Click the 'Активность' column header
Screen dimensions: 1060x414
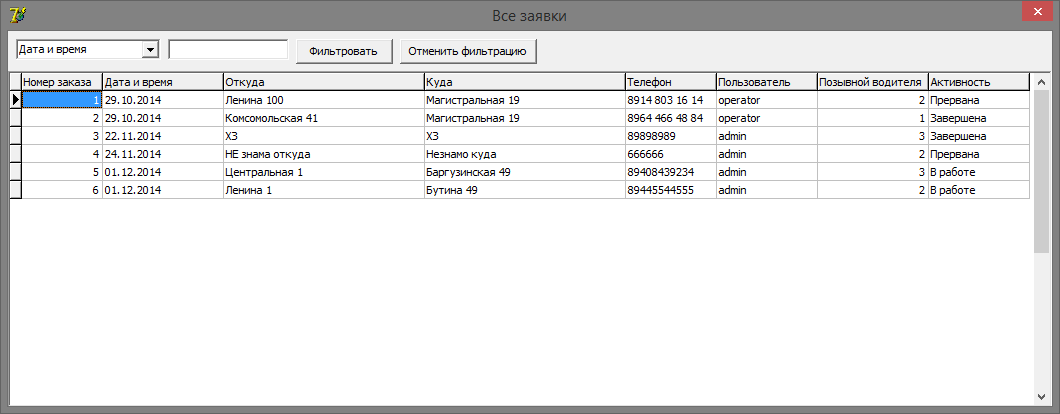[979, 82]
